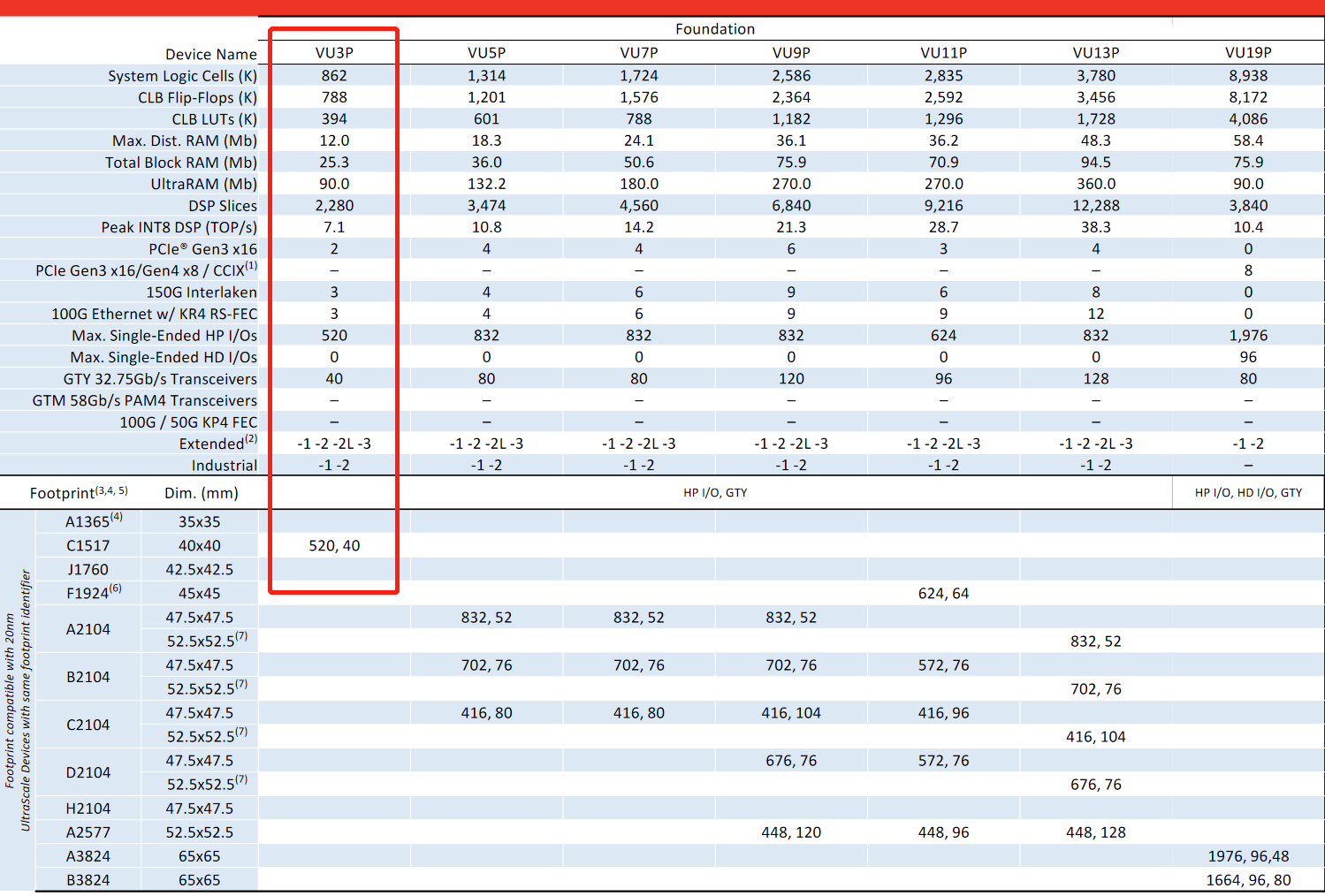The width and height of the screenshot is (1325, 896).
Task: Click the Max. Single-Ended HD I/Os label
Action: [164, 357]
